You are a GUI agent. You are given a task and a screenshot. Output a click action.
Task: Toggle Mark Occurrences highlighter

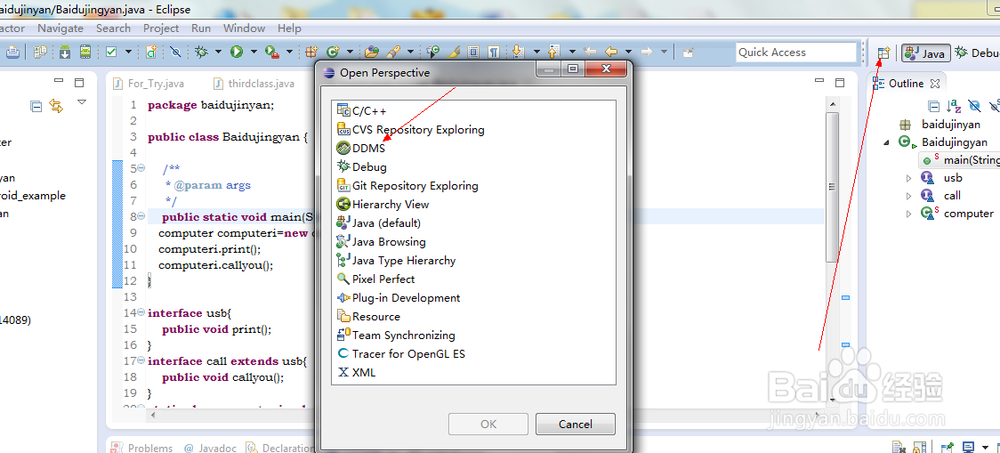pyautogui.click(x=452, y=52)
